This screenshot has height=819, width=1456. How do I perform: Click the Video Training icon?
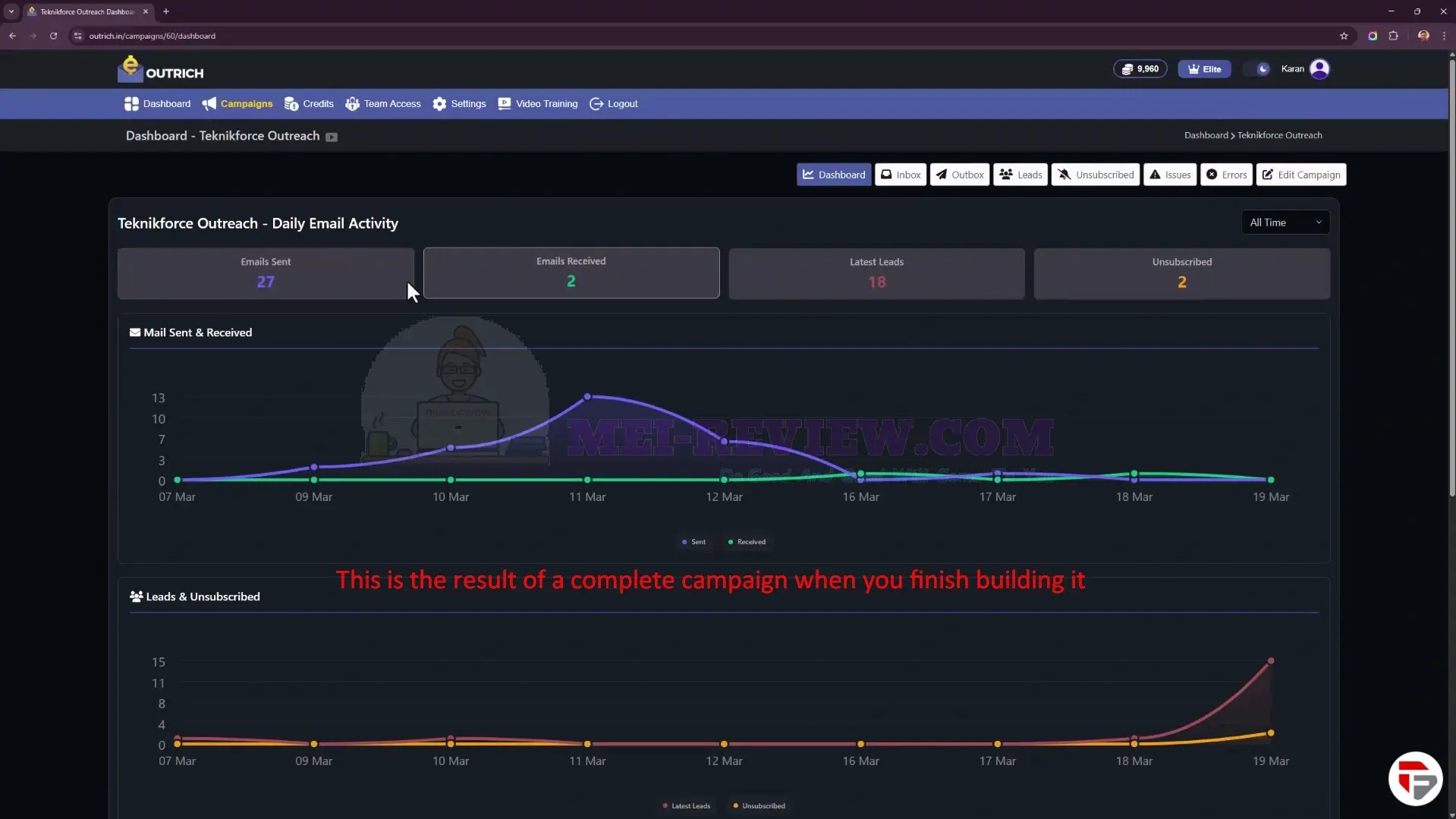(504, 104)
